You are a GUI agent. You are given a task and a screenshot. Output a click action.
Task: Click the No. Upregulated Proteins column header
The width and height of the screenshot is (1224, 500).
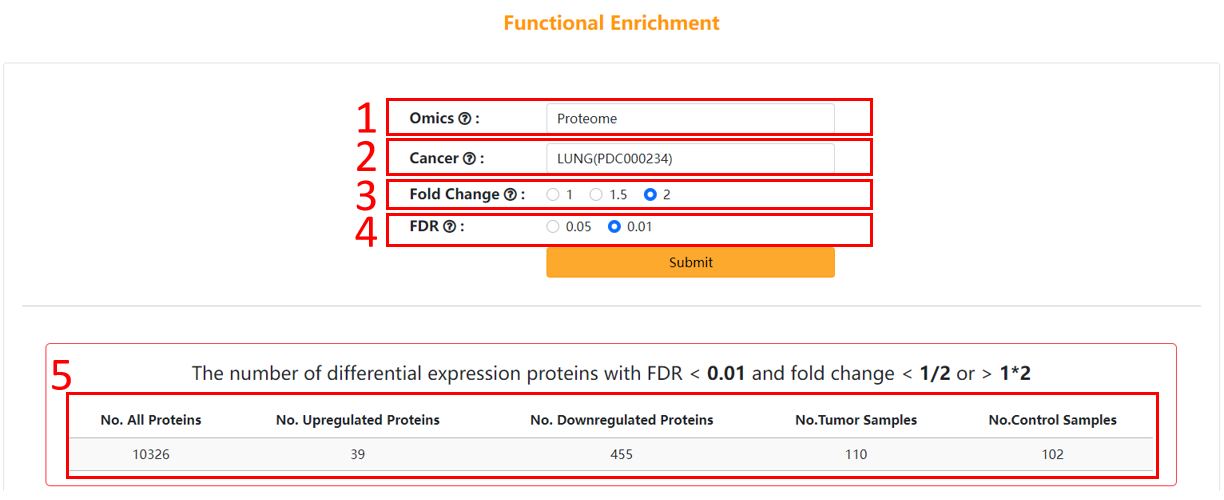point(357,420)
